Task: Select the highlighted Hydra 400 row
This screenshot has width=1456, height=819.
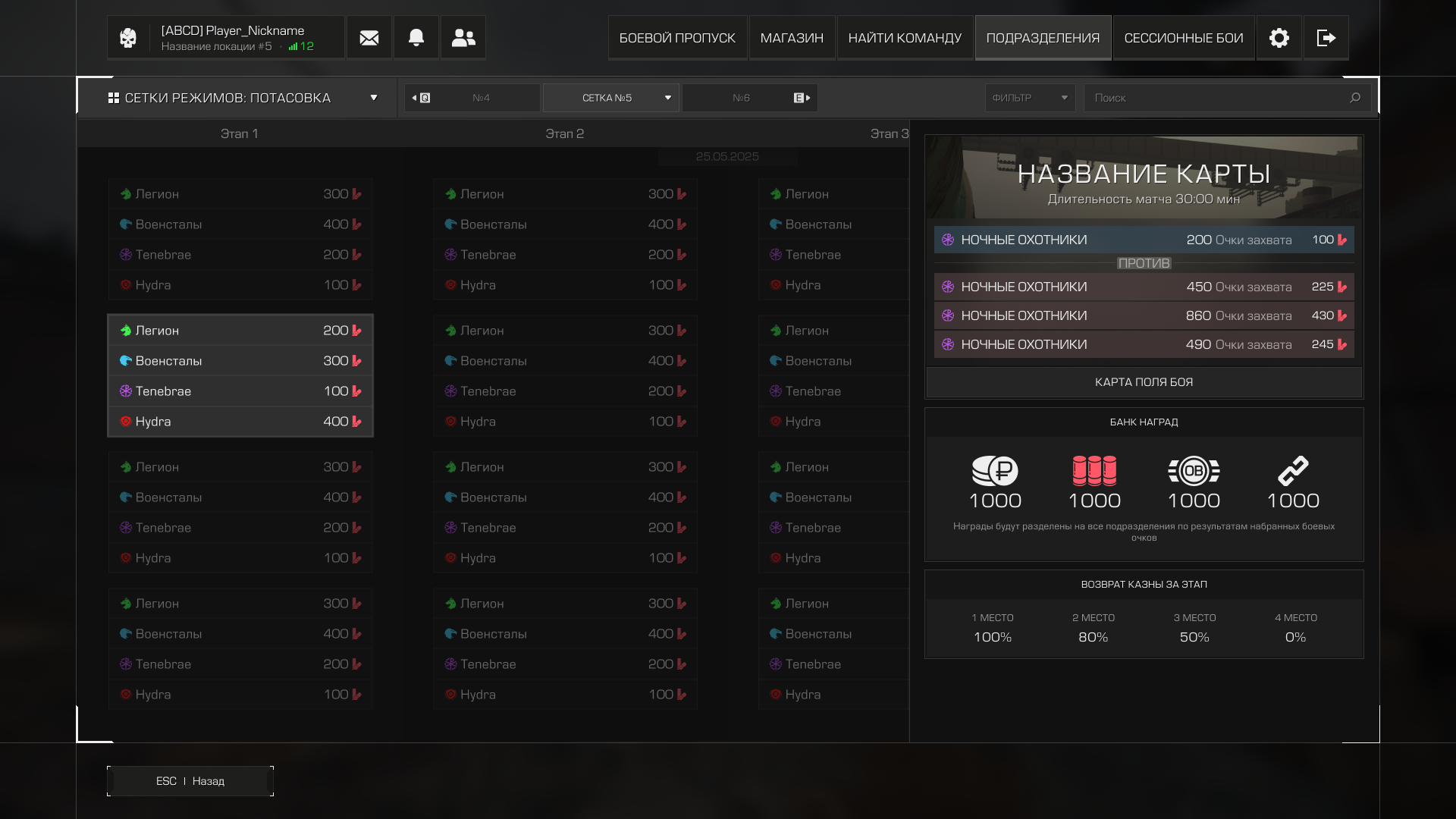Action: (x=240, y=422)
